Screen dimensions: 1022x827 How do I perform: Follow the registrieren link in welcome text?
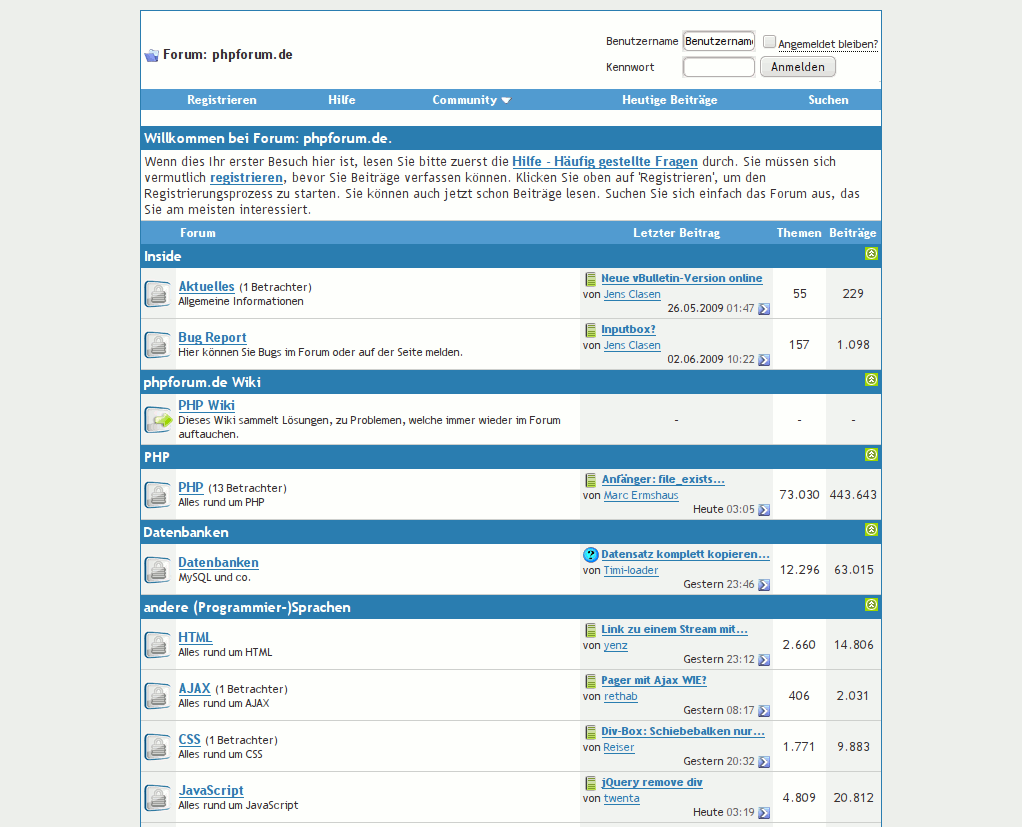click(246, 178)
